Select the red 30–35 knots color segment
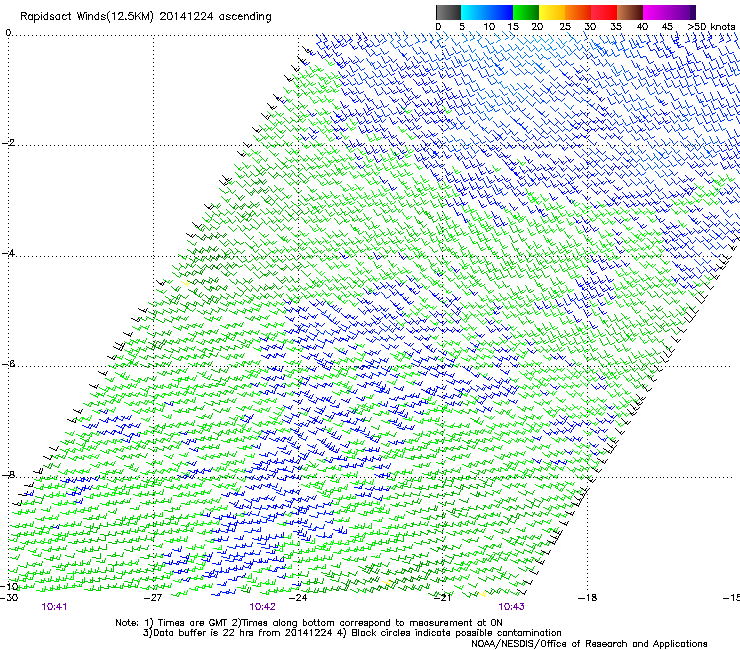This screenshot has height=650, width=740. [604, 12]
